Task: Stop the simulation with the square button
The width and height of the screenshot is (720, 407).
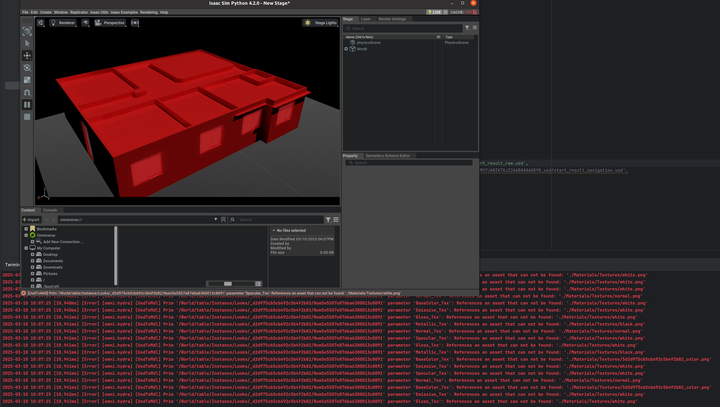Action: pos(27,117)
